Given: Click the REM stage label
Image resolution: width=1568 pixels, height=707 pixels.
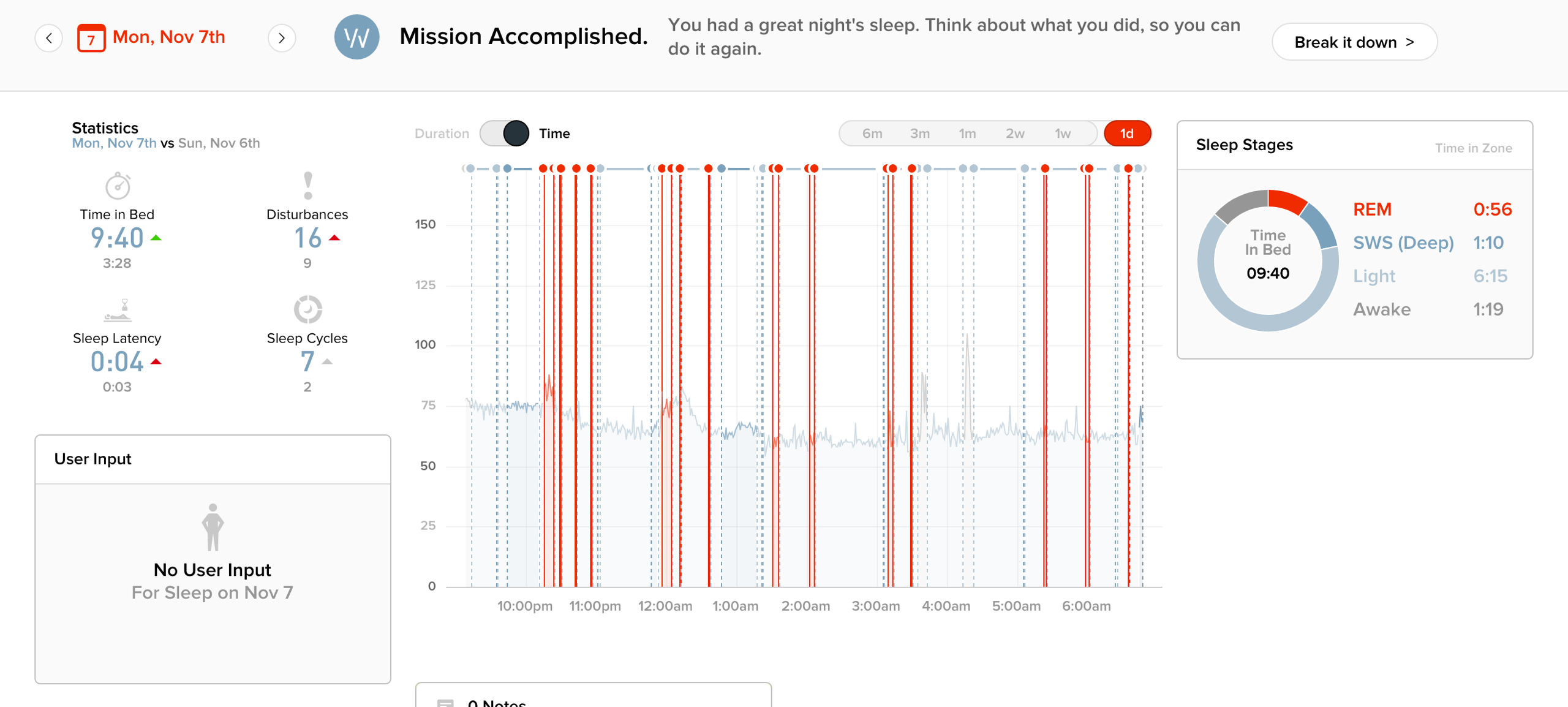Looking at the screenshot, I should [1372, 210].
